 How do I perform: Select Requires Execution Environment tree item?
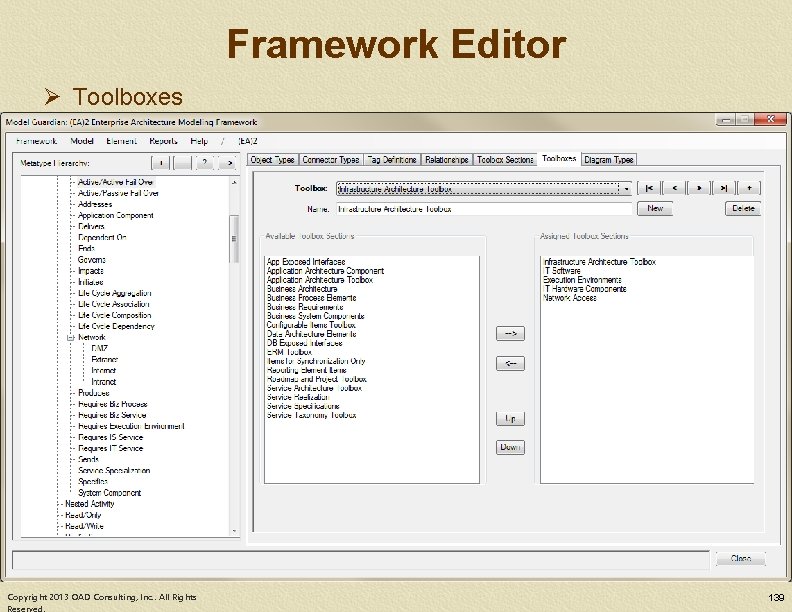click(131, 426)
